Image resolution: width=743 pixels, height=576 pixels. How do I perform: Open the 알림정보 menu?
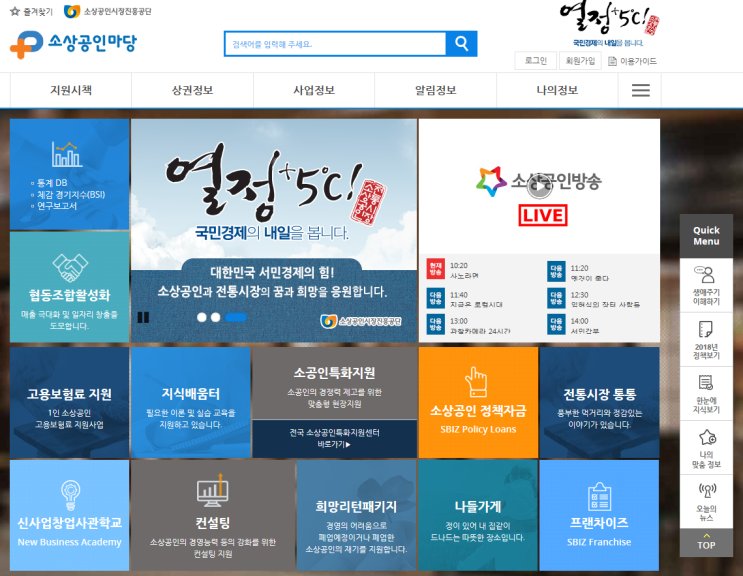pyautogui.click(x=436, y=90)
